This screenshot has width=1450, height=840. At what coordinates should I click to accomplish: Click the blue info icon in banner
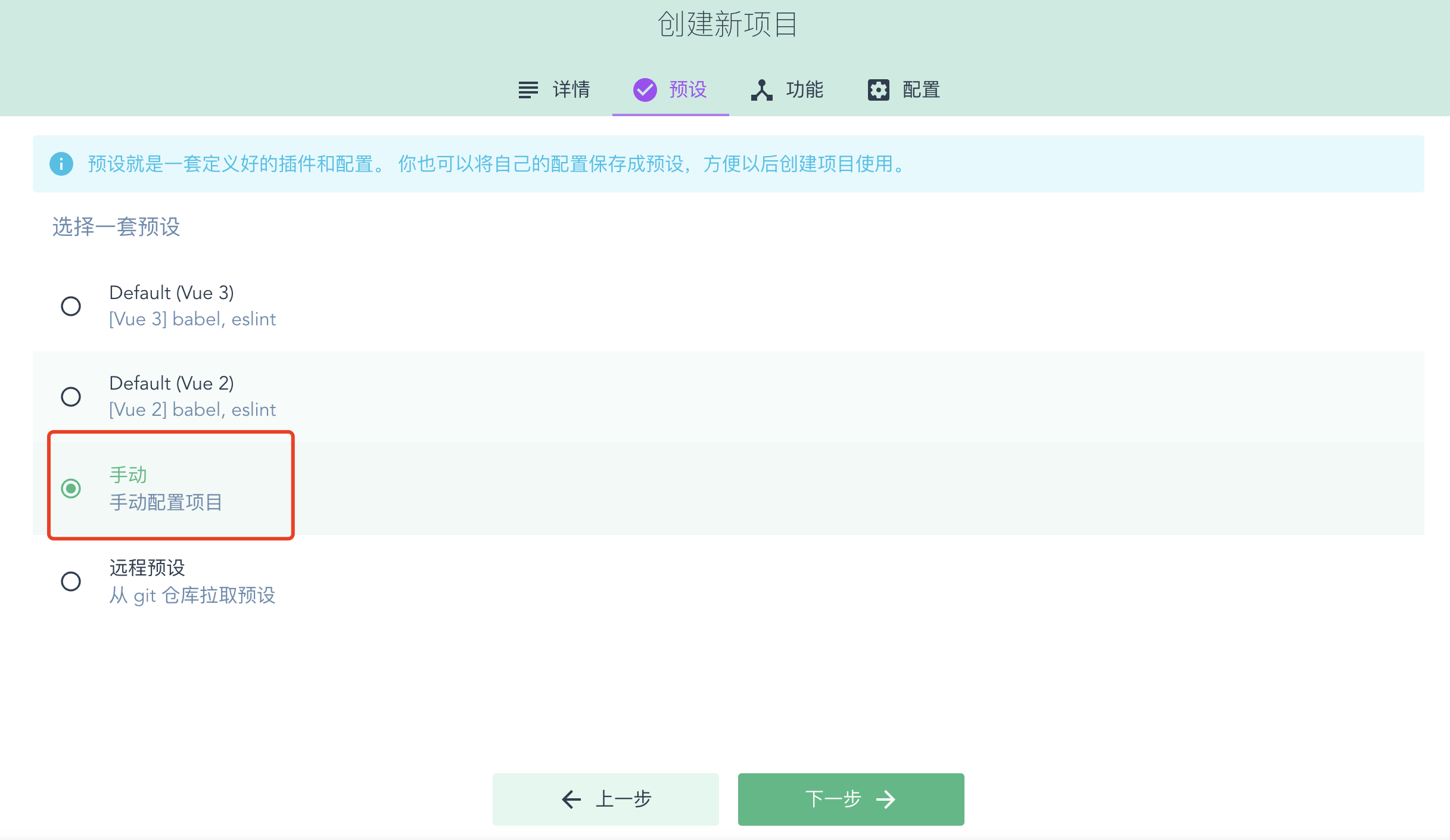tap(61, 164)
